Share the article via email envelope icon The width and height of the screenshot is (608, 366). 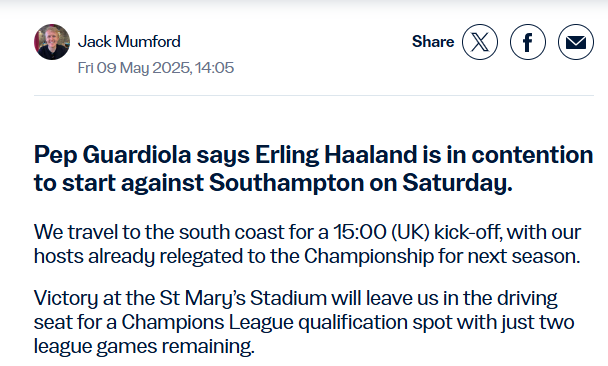coord(576,42)
